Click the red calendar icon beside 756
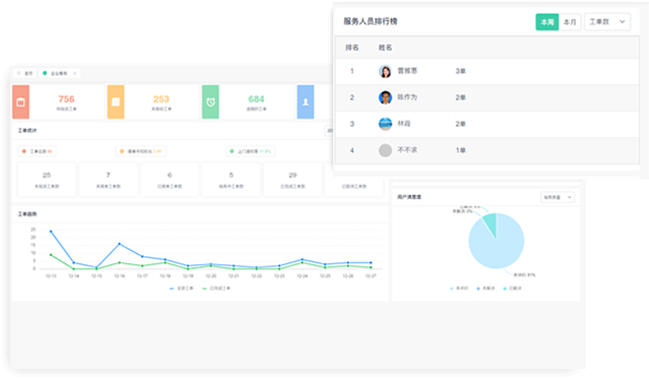The width and height of the screenshot is (649, 379). [21, 102]
